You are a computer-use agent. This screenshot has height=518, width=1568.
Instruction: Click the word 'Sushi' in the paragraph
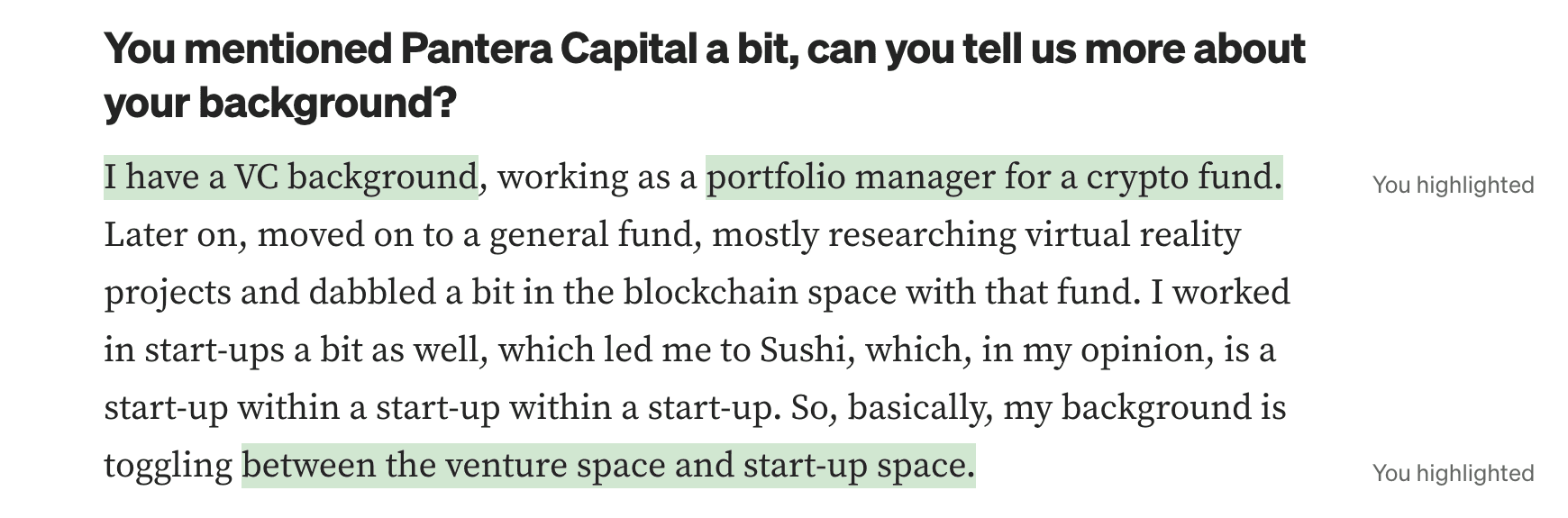(x=802, y=350)
